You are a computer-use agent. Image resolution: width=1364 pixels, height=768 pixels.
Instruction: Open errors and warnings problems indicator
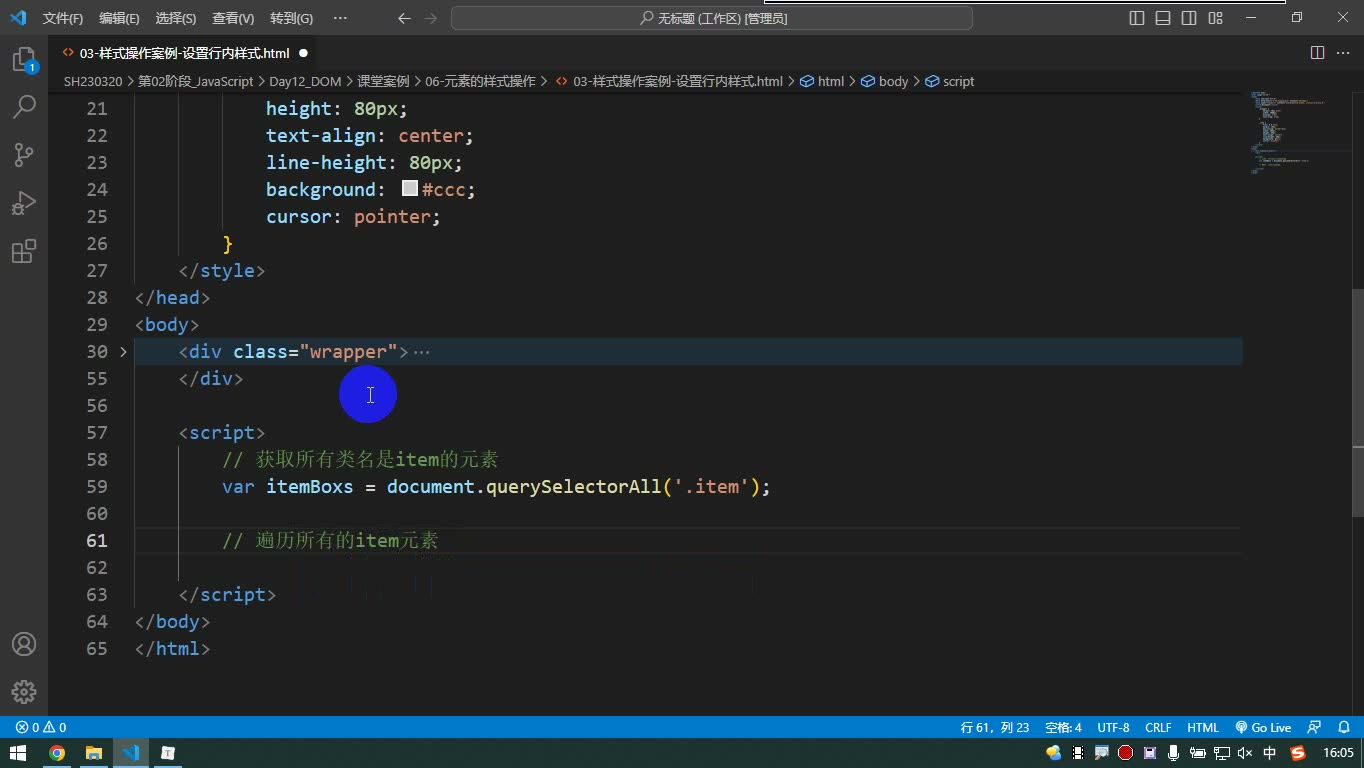pos(41,728)
